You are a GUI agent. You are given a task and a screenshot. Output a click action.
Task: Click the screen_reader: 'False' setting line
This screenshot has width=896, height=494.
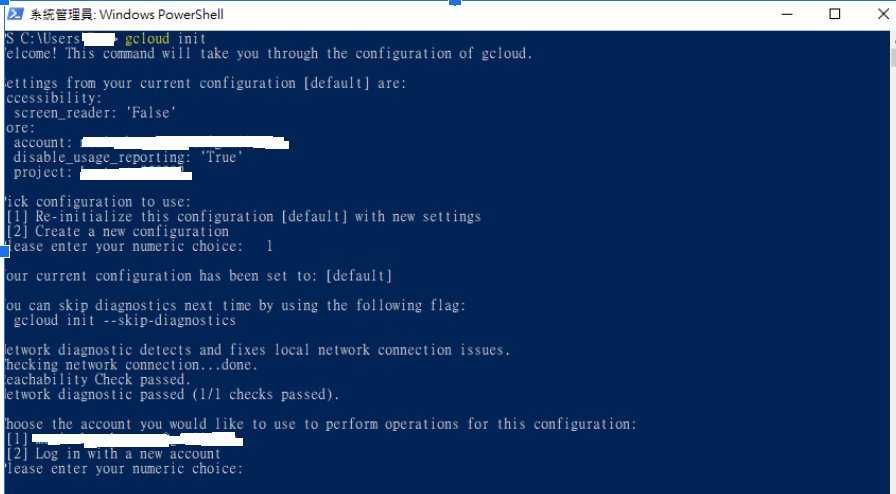coord(94,113)
